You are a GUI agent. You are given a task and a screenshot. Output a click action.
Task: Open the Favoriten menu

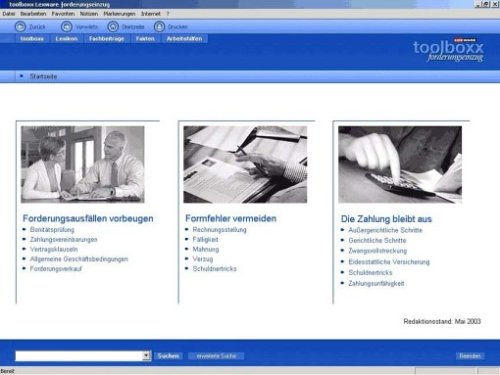pos(63,14)
